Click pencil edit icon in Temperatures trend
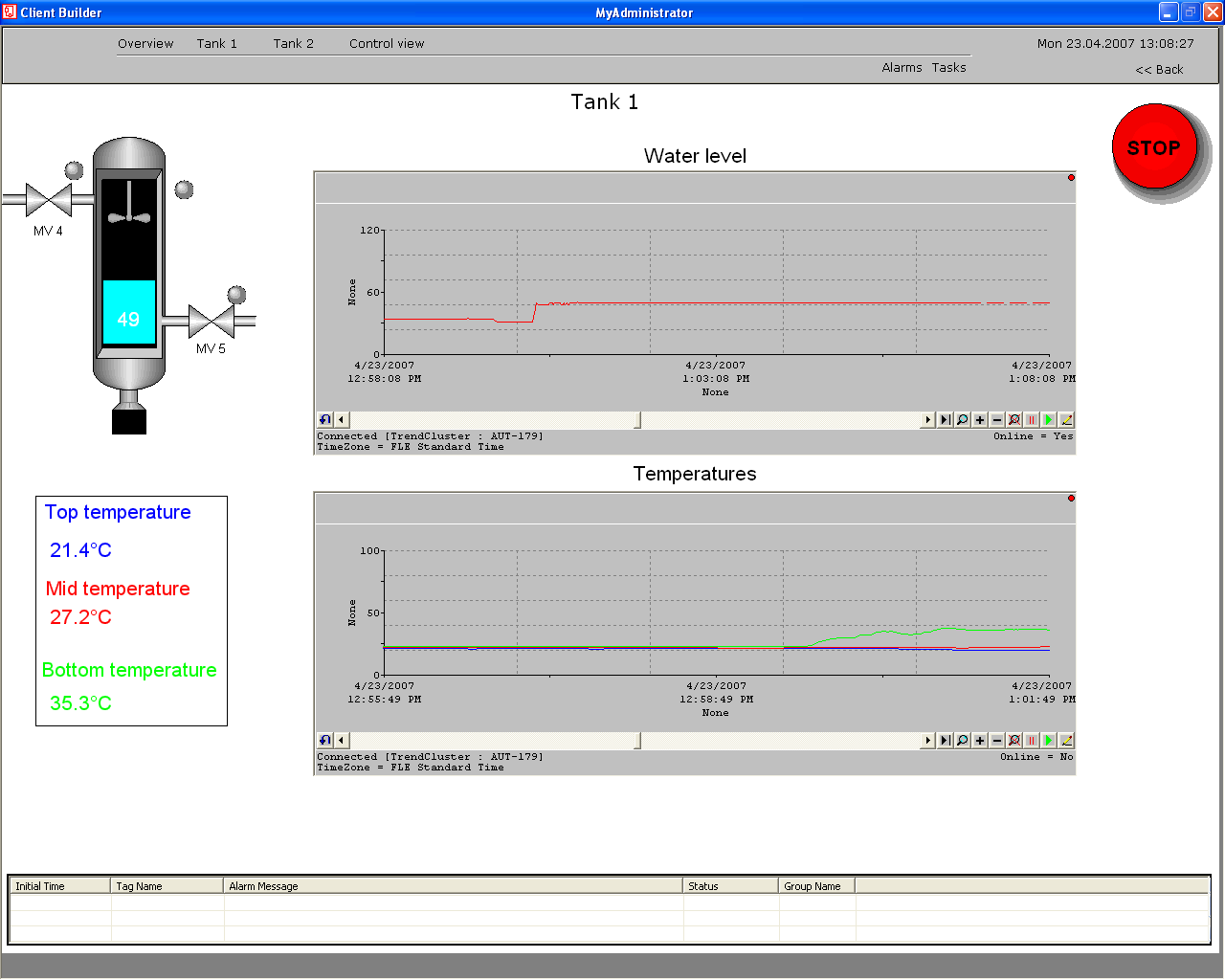 [1066, 741]
